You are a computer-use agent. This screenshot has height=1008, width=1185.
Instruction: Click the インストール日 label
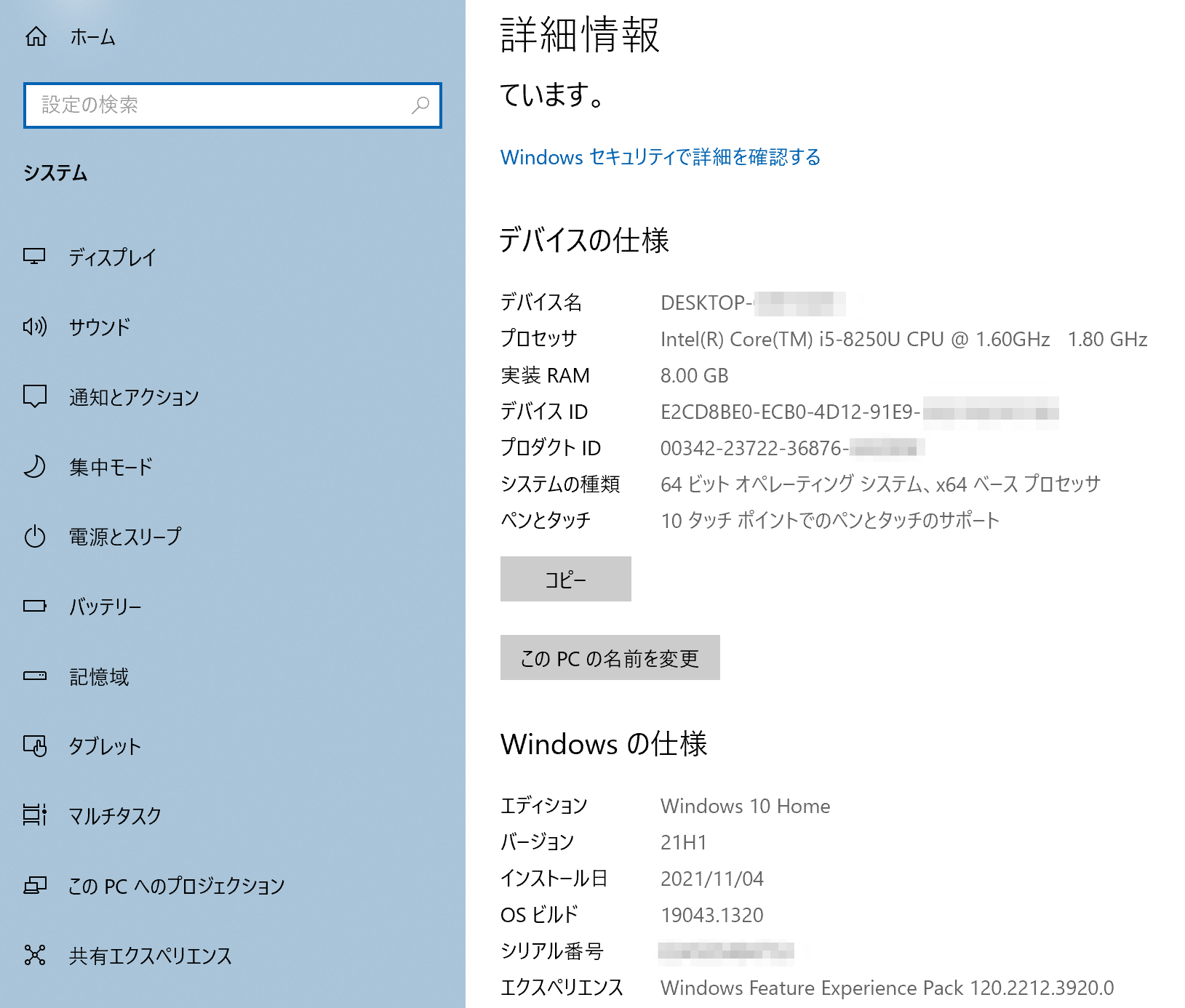coord(554,879)
